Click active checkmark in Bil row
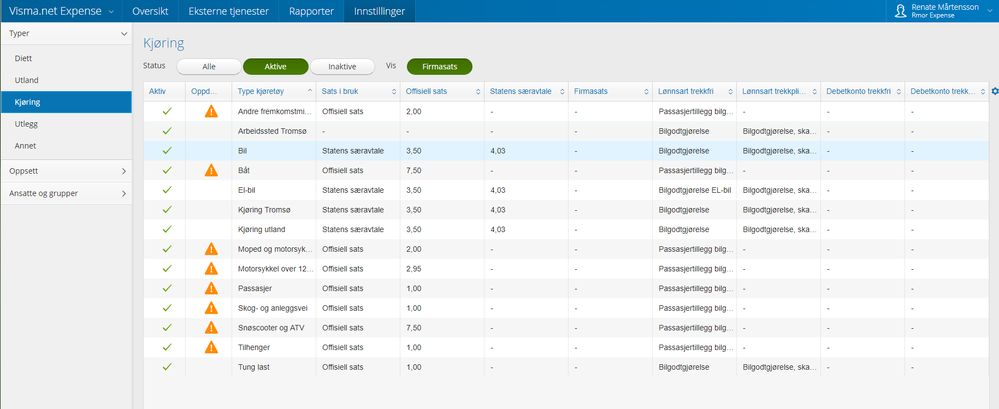999x409 pixels. click(167, 151)
